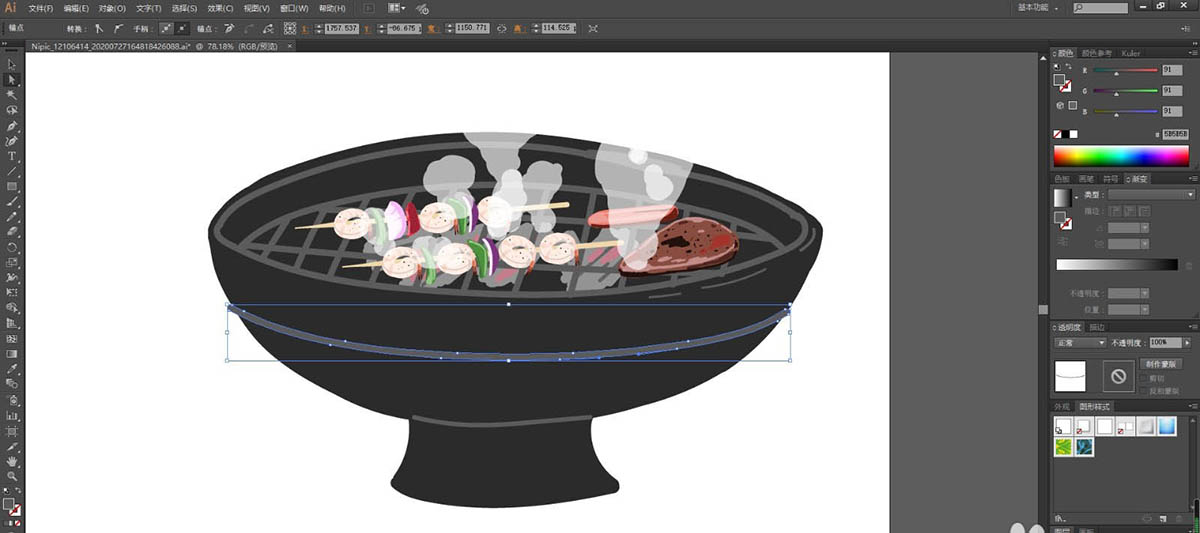Select the Magic Wand tool
1200x533 pixels.
pos(12,94)
